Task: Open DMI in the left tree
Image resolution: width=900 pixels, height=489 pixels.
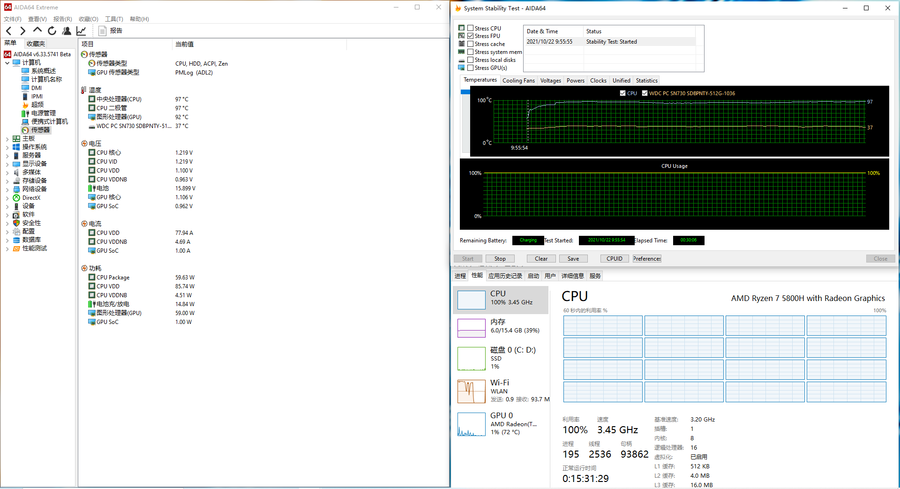Action: pyautogui.click(x=32, y=88)
